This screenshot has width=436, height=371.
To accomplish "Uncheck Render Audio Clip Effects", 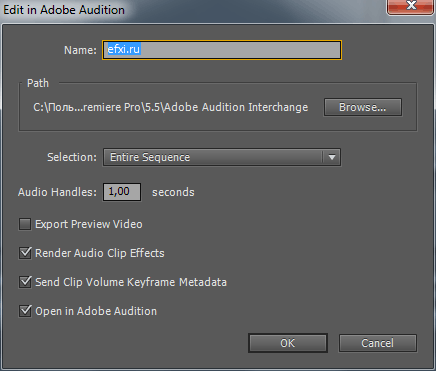I will [x=25, y=253].
